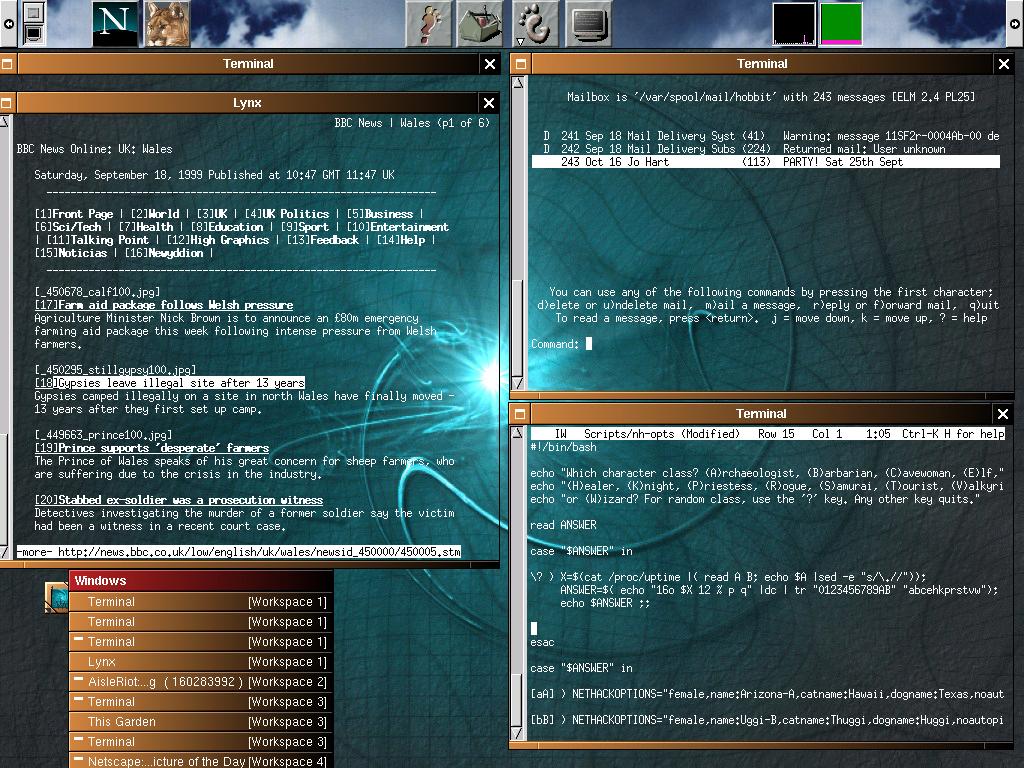
Task: Hide the panel with its left arrow
Action: pos(8,24)
